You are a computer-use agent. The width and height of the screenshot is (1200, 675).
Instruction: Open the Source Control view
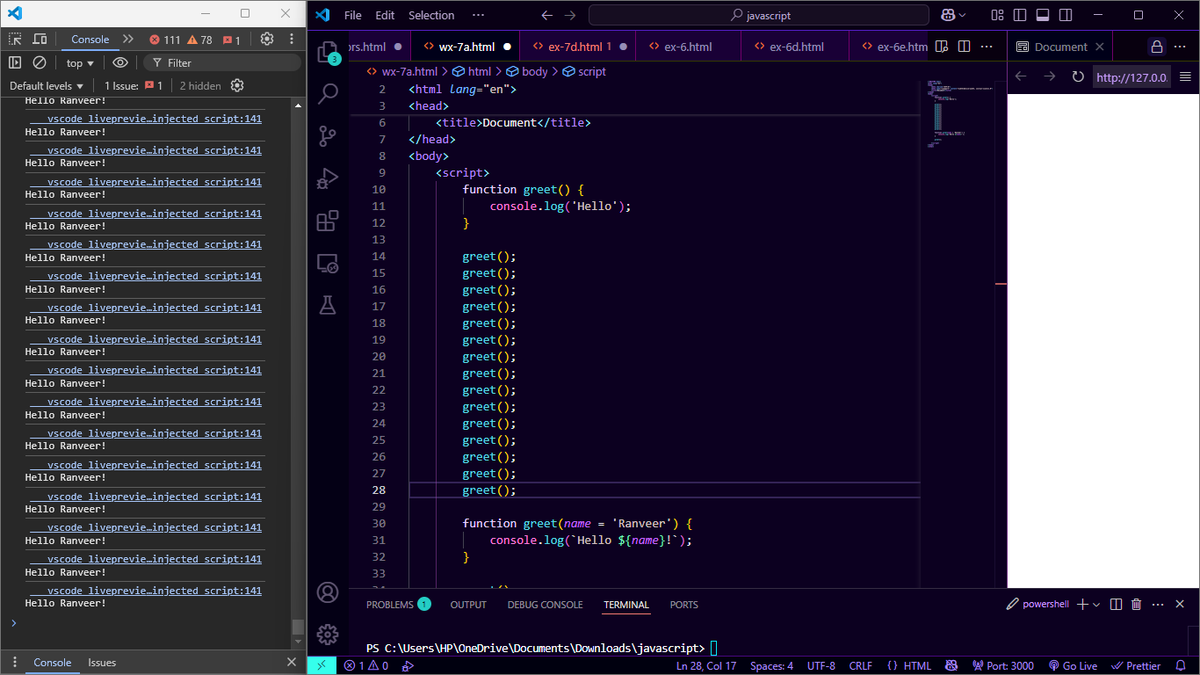327,136
